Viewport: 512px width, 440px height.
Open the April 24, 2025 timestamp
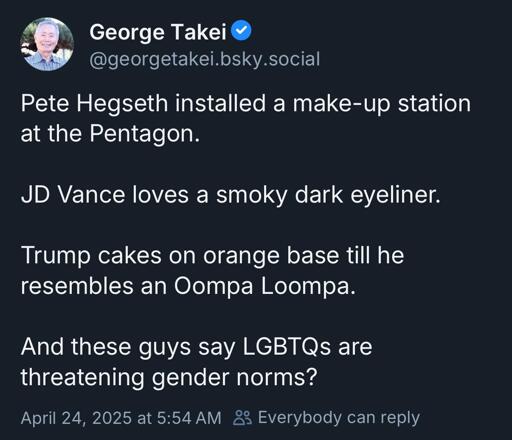coord(121,418)
